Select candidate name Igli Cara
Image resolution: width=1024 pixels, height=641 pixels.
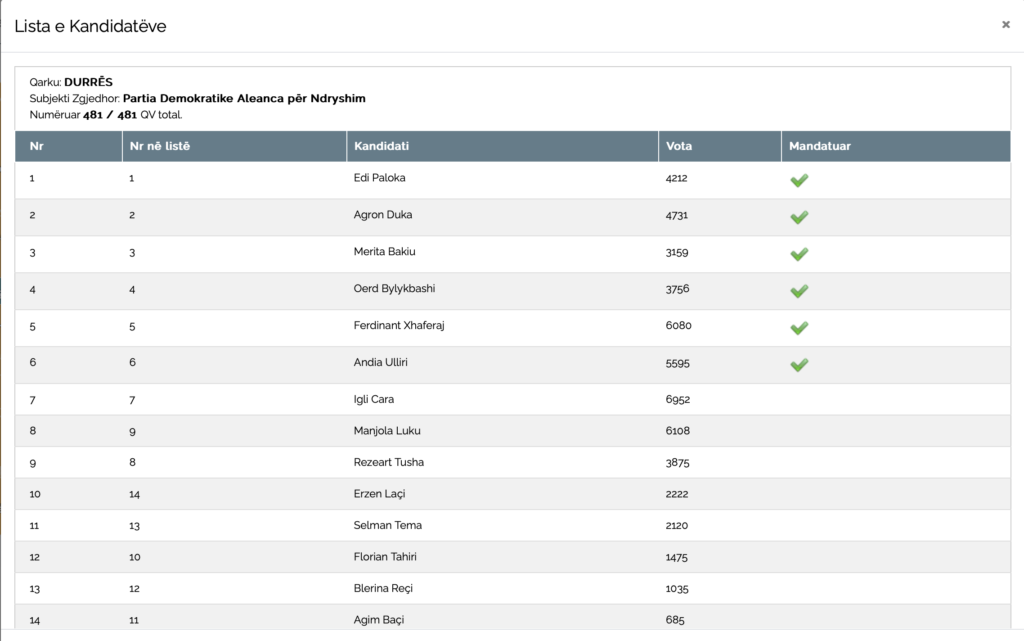375,399
